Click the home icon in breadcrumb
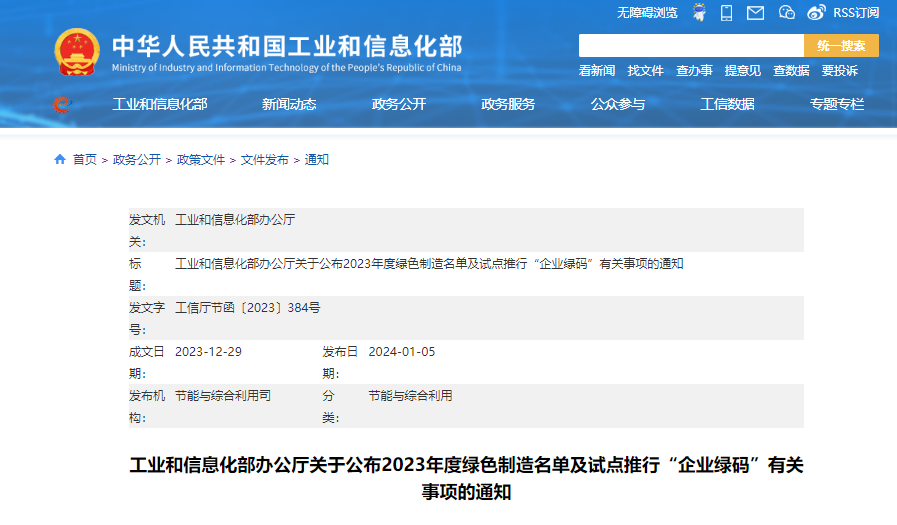 (60, 160)
